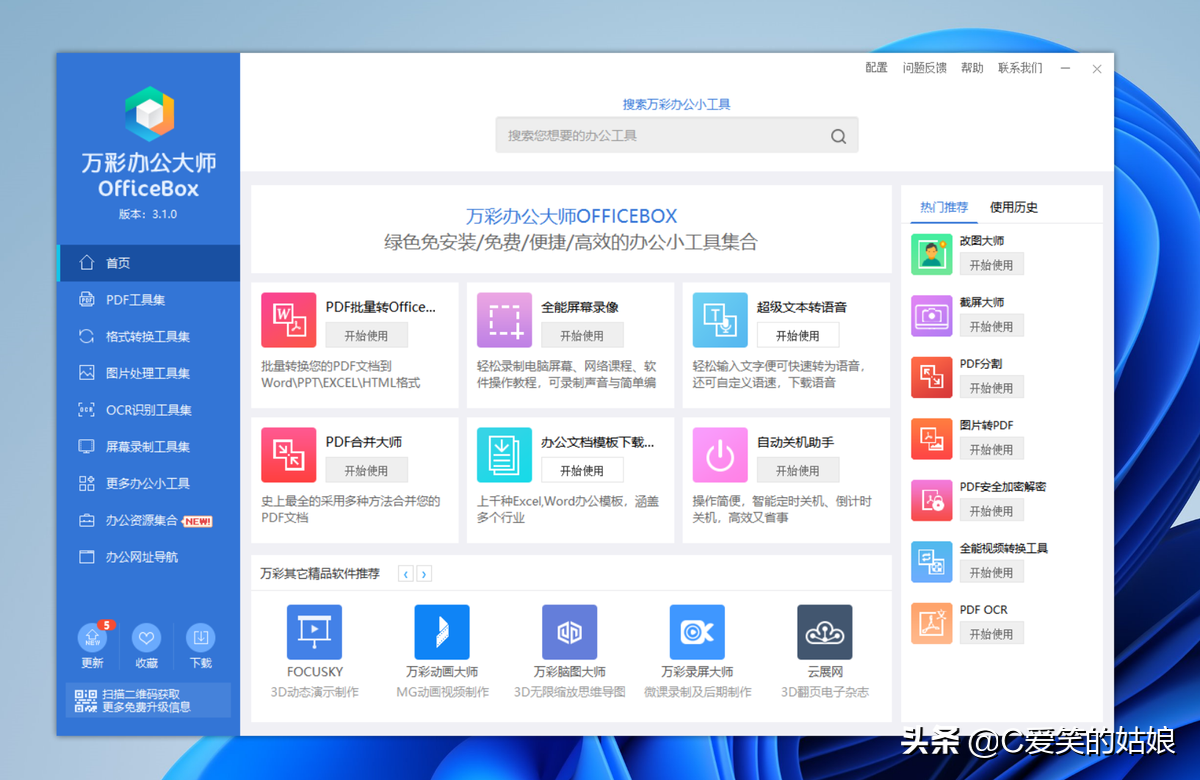This screenshot has height=780, width=1200.
Task: Open PDF工具集 in the sidebar
Action: coord(148,300)
